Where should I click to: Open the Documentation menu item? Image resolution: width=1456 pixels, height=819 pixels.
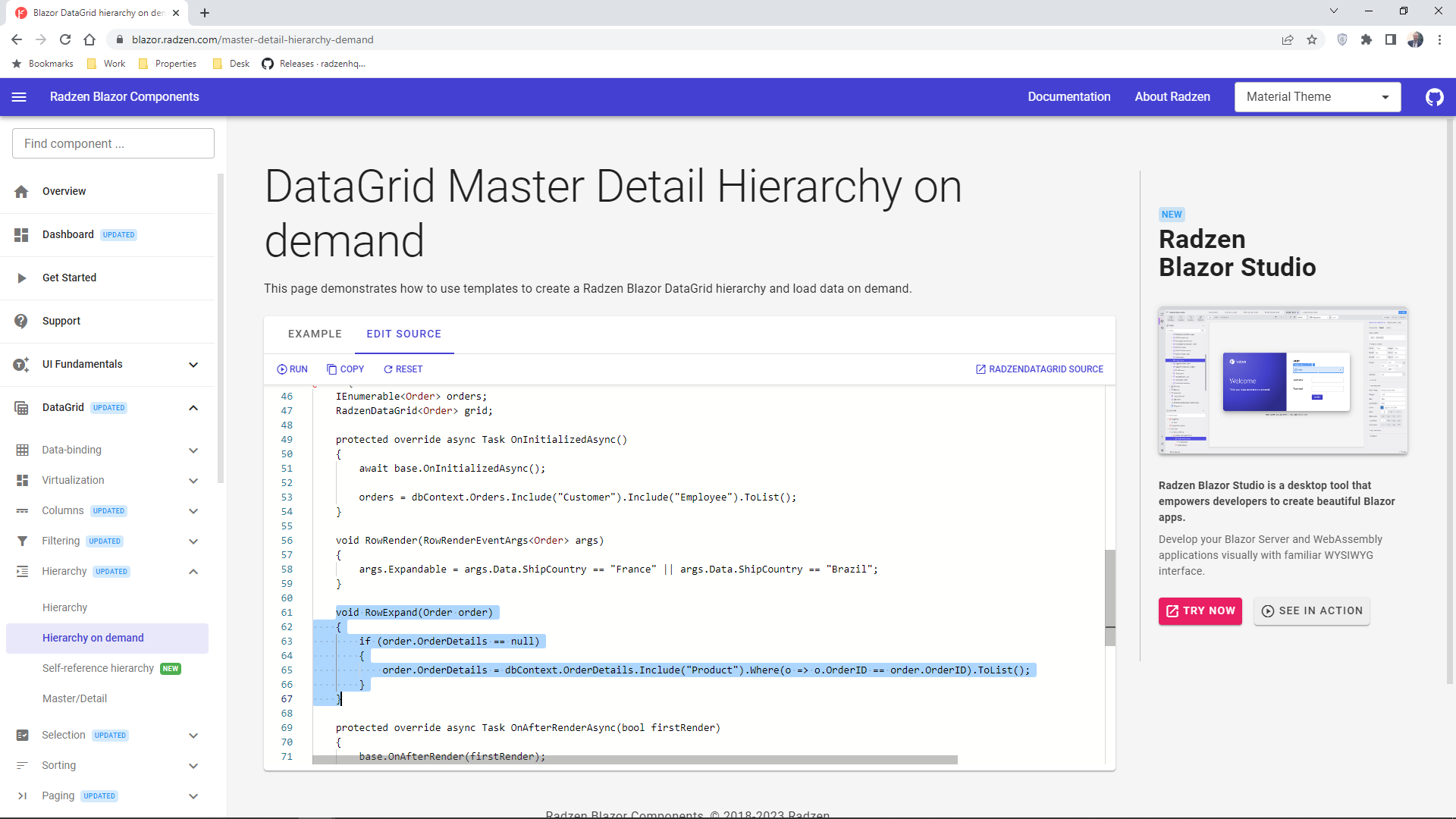[1068, 97]
